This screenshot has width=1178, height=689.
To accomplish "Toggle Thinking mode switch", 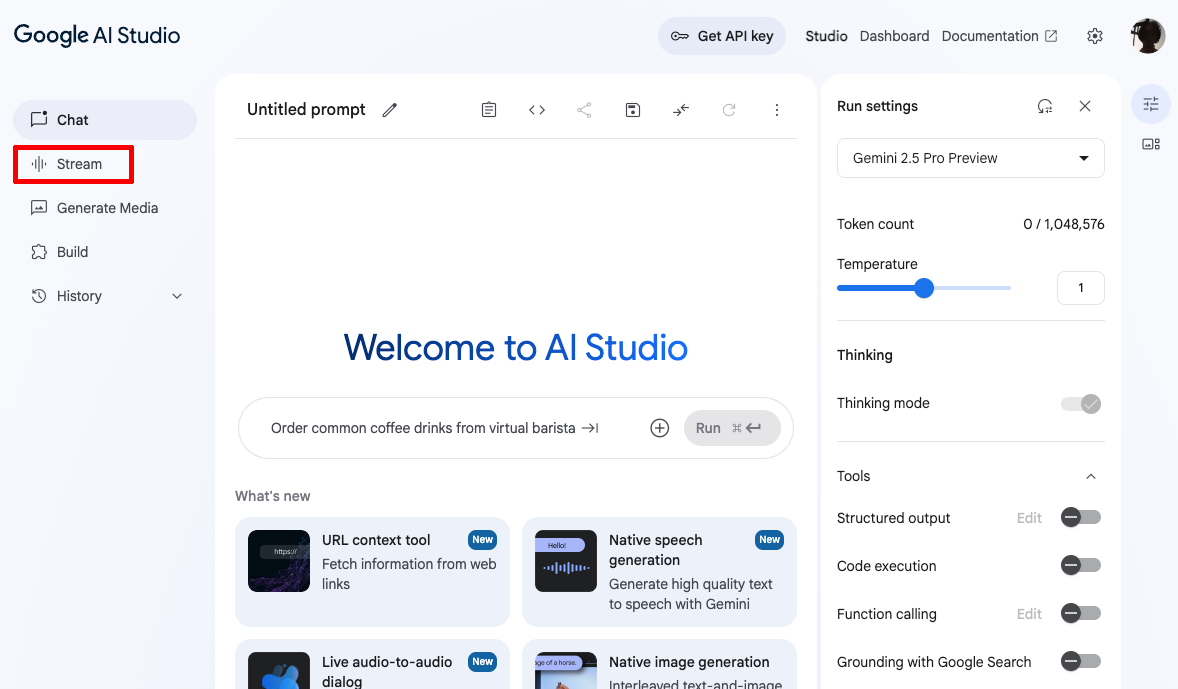I will [1081, 403].
